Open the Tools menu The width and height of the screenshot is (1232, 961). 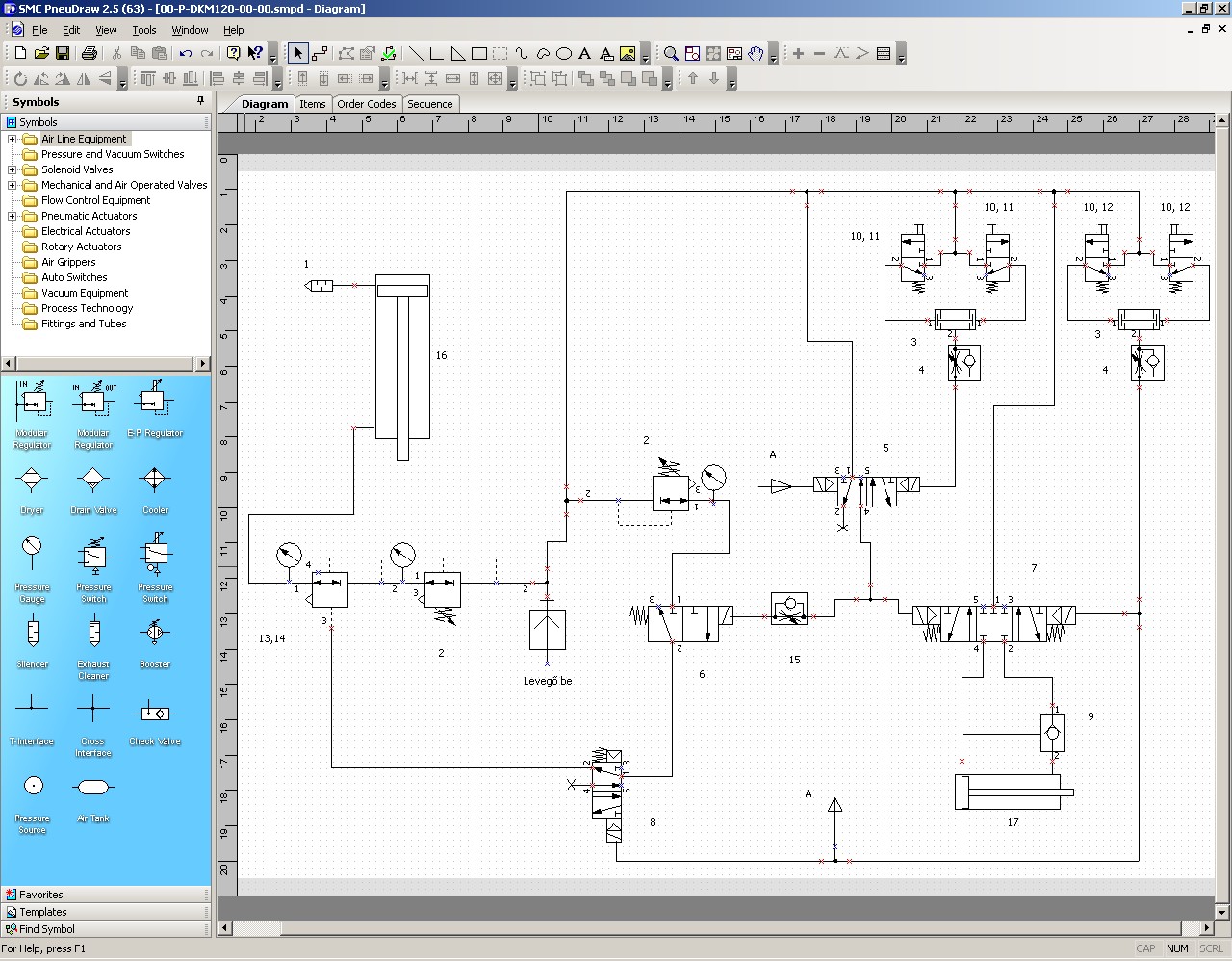point(143,30)
